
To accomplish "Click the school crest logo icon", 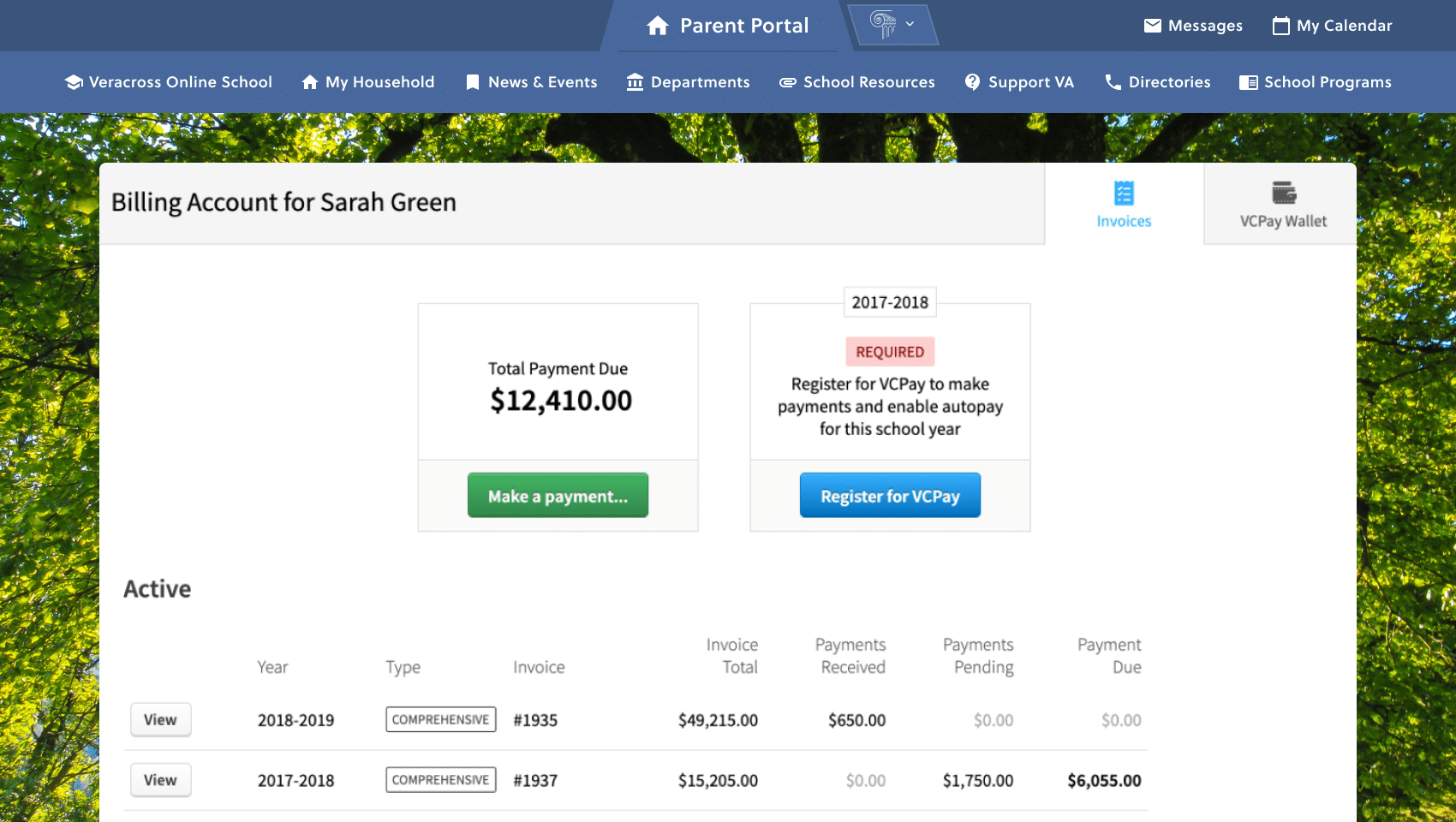I will [x=883, y=24].
